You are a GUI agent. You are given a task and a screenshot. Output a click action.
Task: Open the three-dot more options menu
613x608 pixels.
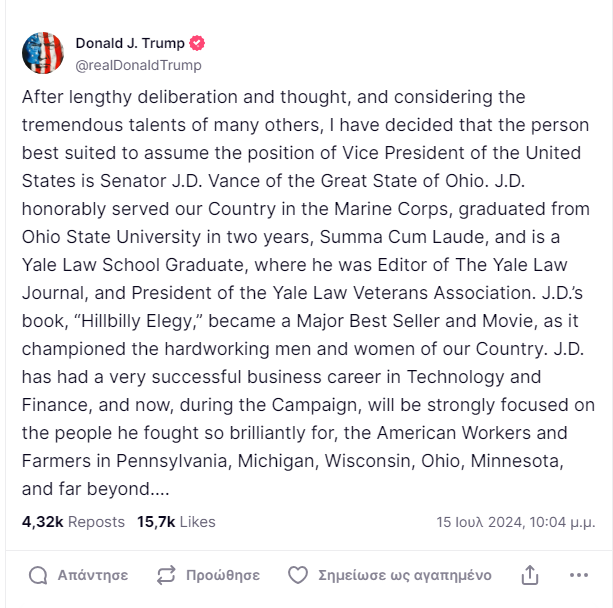pos(579,575)
